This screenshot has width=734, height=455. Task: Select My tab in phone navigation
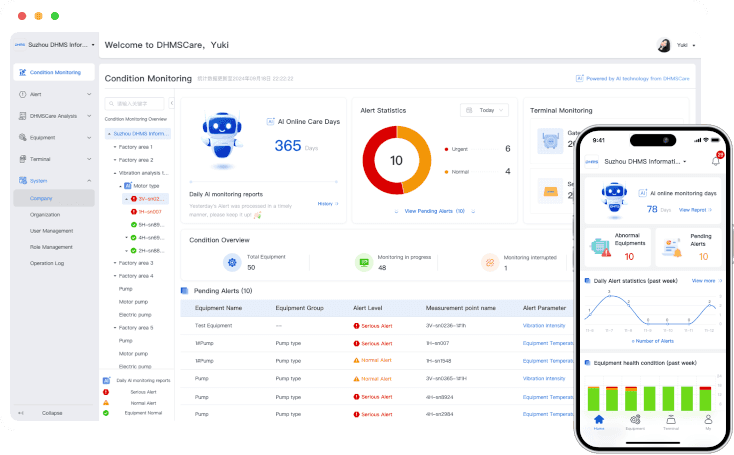tap(708, 422)
